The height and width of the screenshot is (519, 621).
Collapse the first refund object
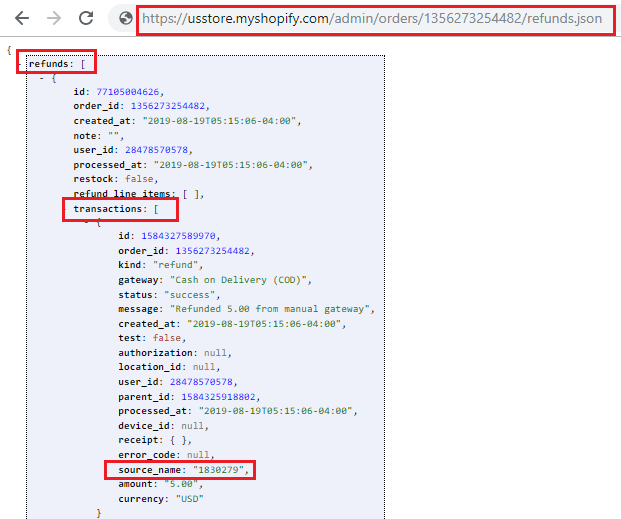pyautogui.click(x=42, y=78)
